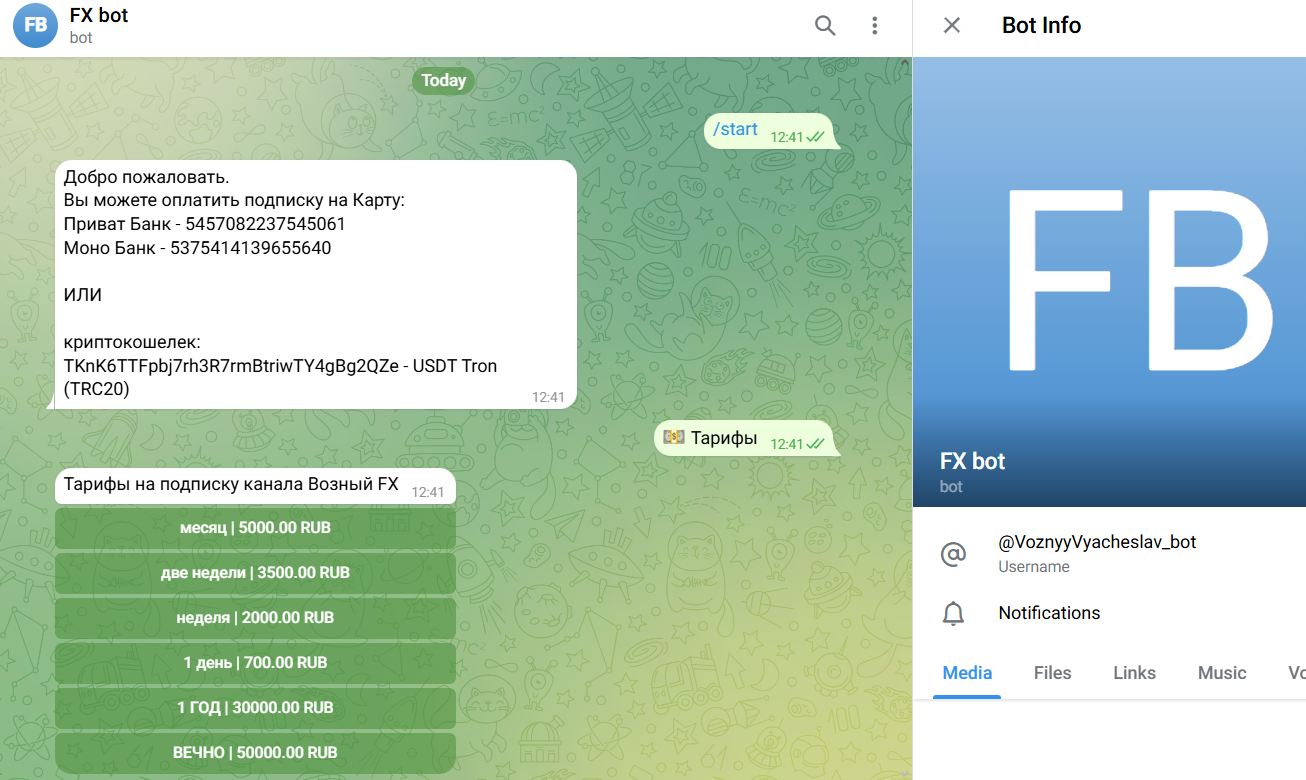The height and width of the screenshot is (780, 1306).
Task: Open the large FB profile photo
Action: pyautogui.click(x=1109, y=282)
